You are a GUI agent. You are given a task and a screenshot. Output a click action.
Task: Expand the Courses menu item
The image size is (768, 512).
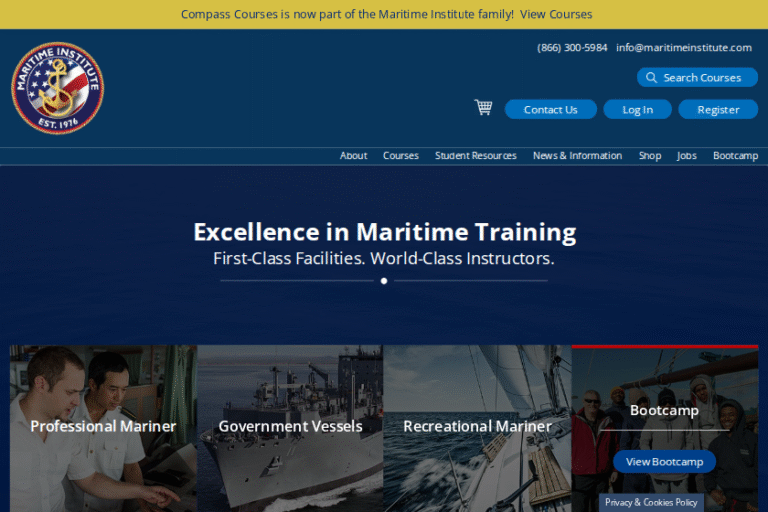401,156
